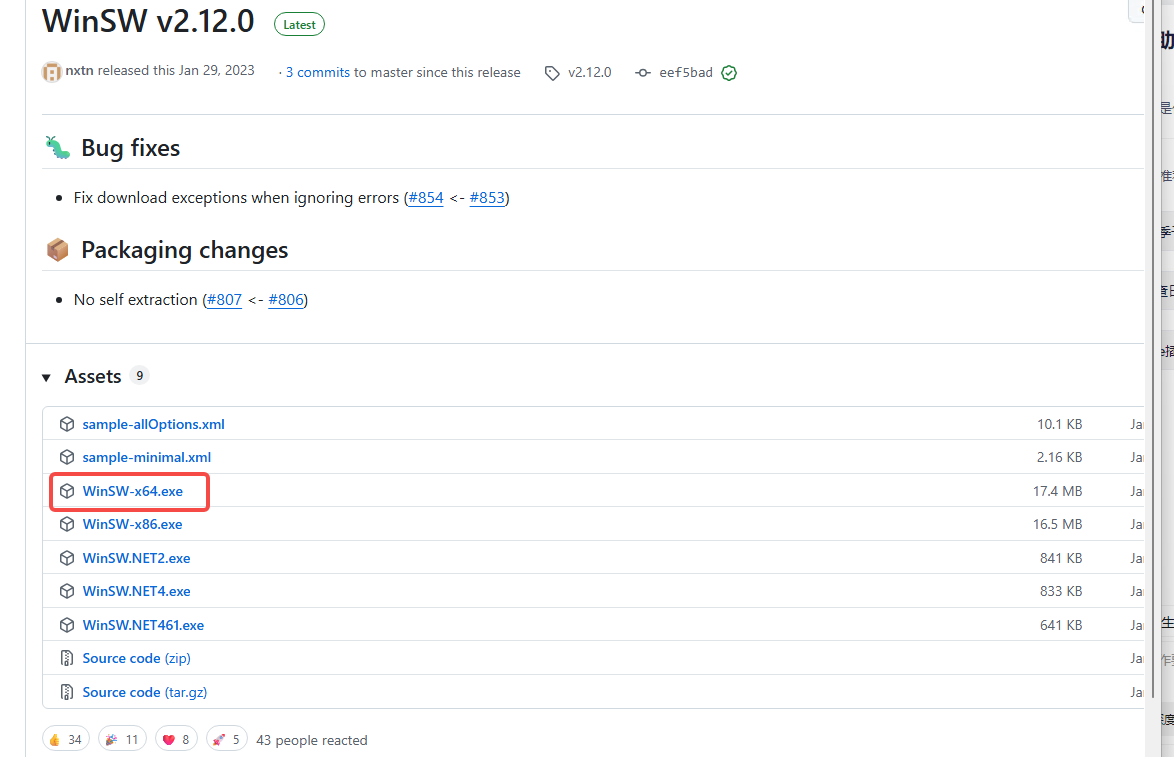Click package icon beside WinSW.NET461.exe

tap(67, 624)
